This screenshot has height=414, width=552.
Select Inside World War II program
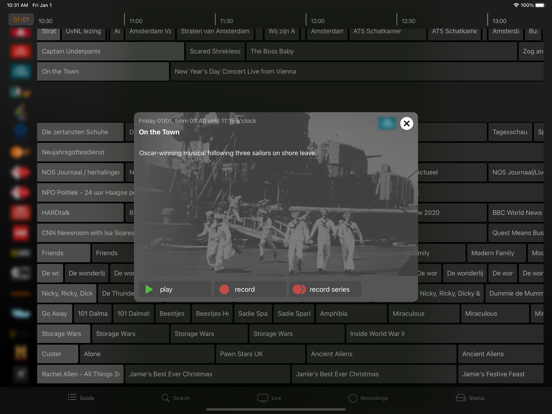click(x=445, y=334)
